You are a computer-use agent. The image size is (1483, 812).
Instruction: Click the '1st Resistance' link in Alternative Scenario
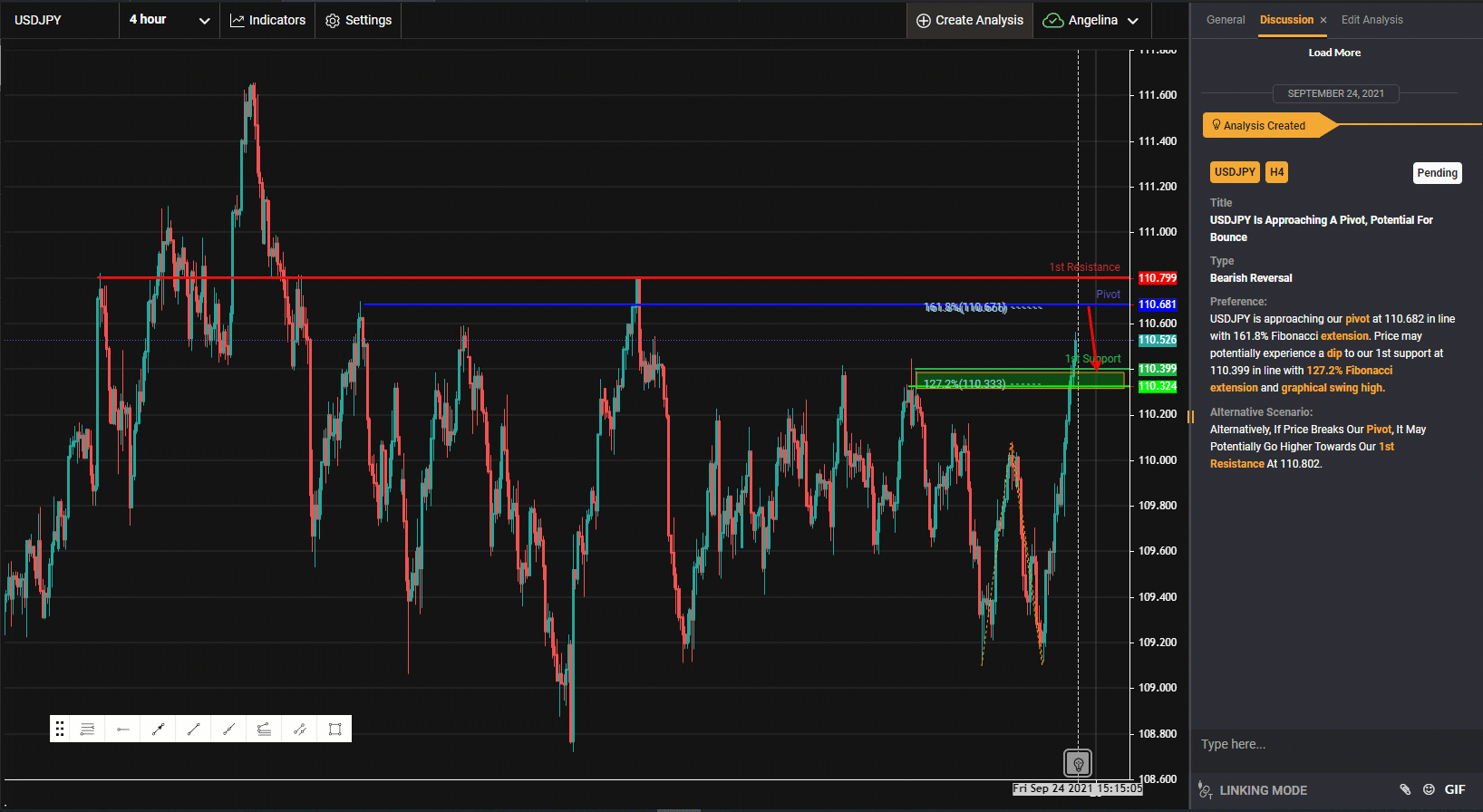(1302, 455)
